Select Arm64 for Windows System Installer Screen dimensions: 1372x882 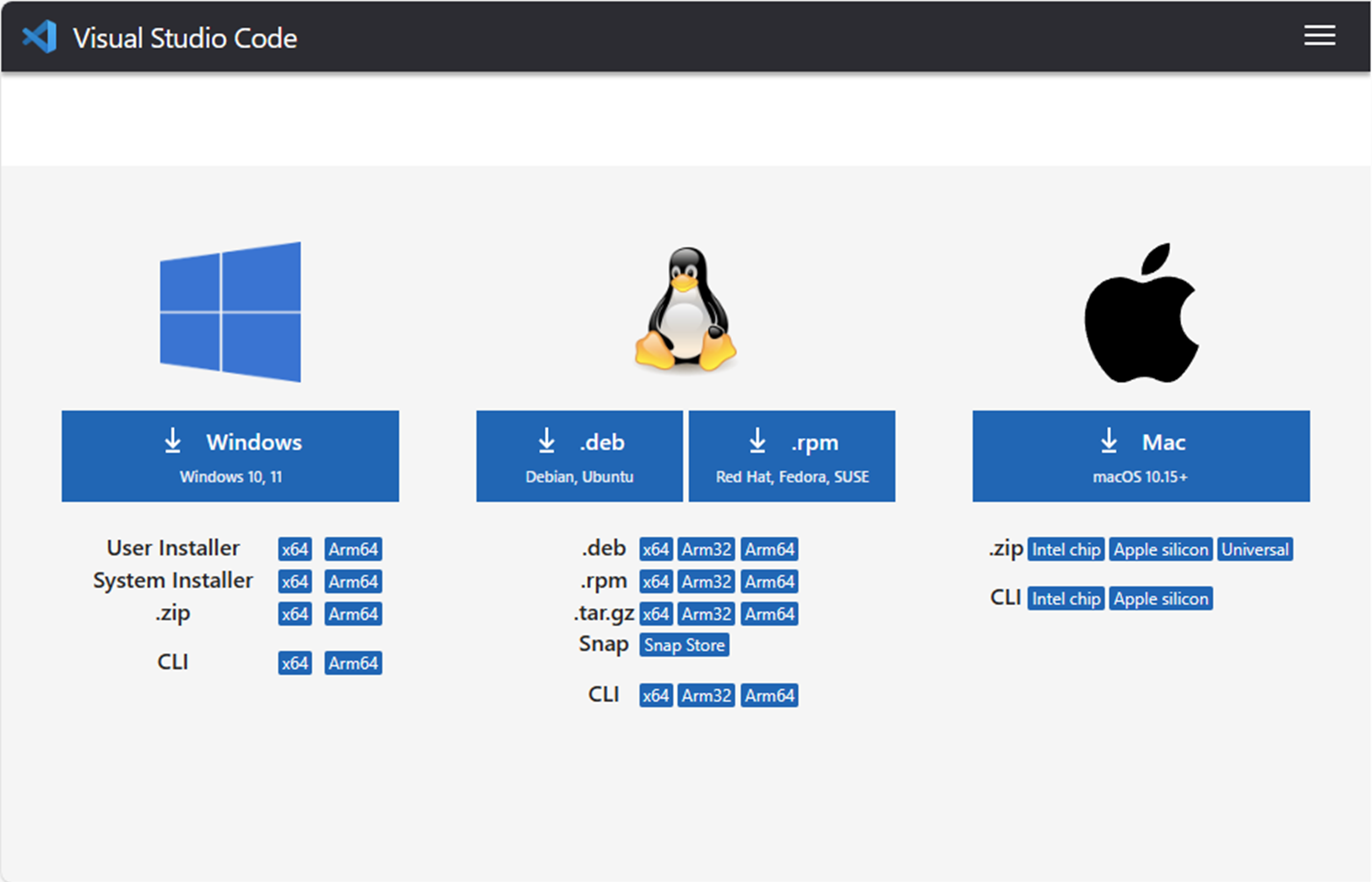pos(353,582)
